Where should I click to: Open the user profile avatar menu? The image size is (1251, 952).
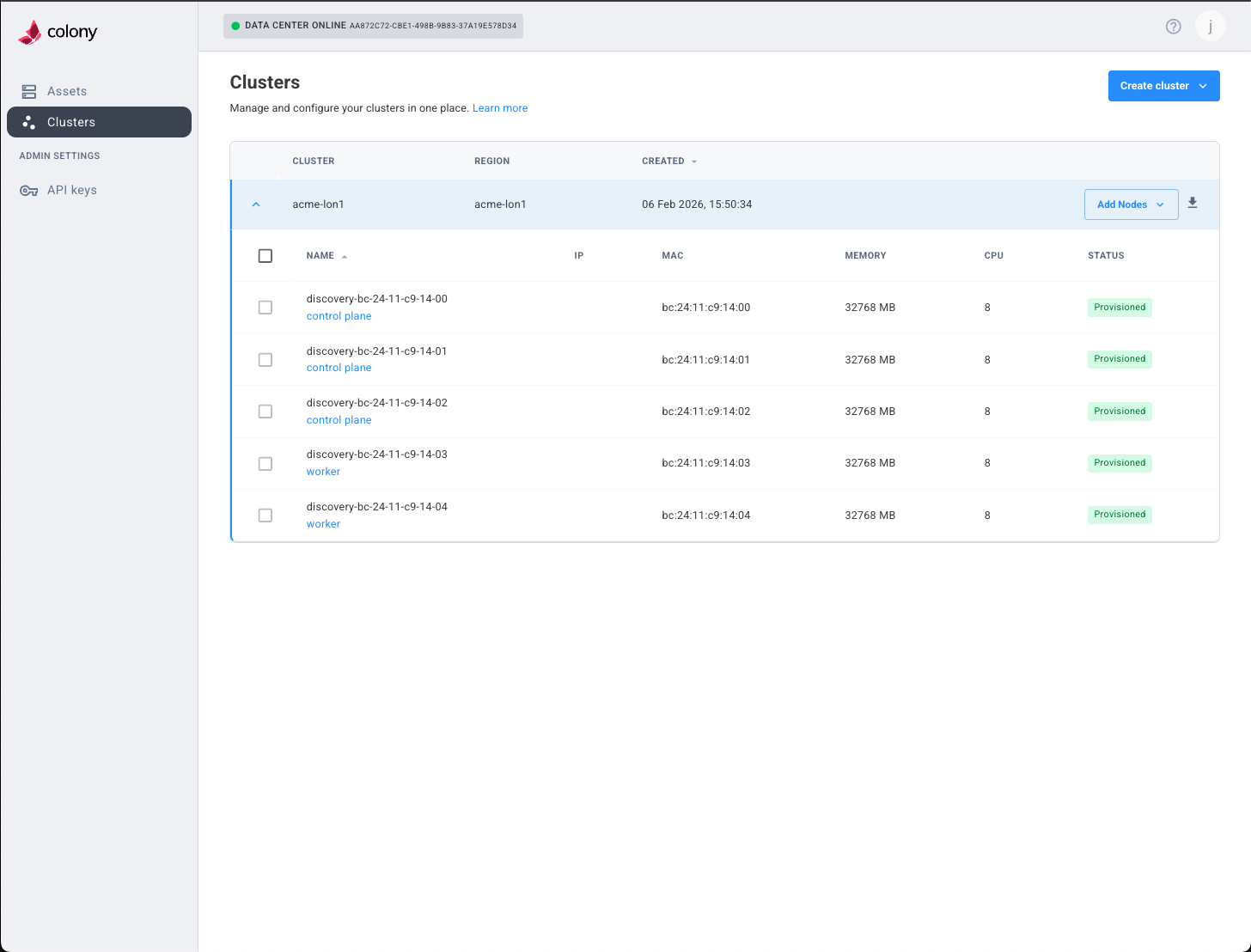(x=1210, y=26)
